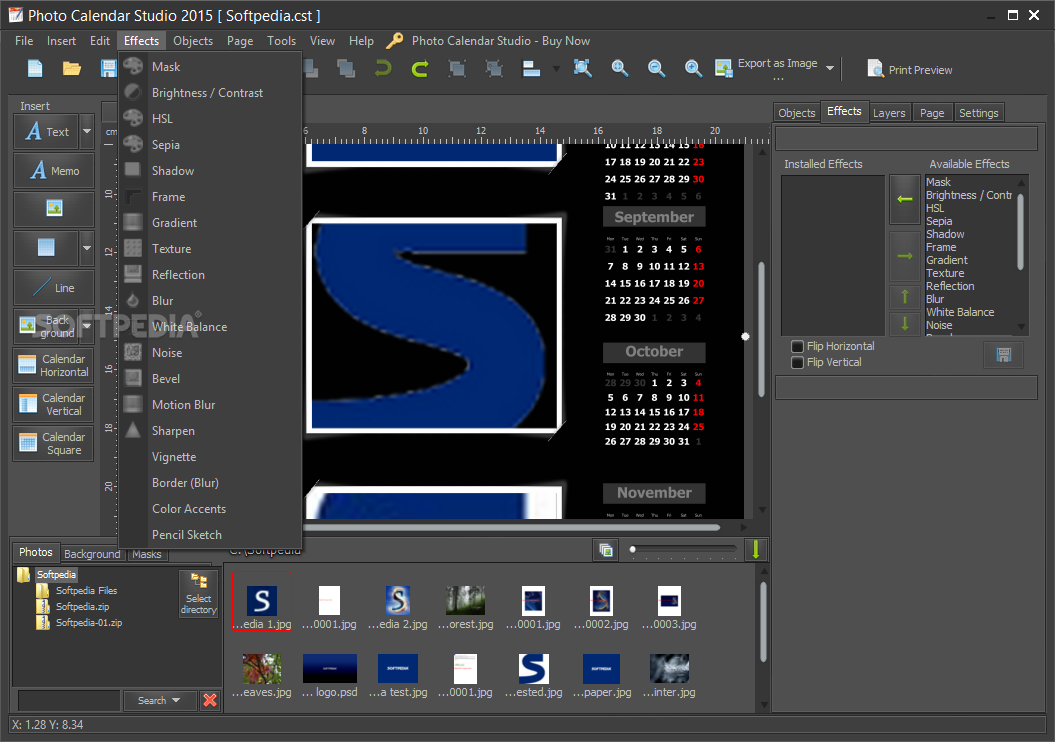Switch to the Layers tab
This screenshot has width=1055, height=742.
(x=889, y=113)
